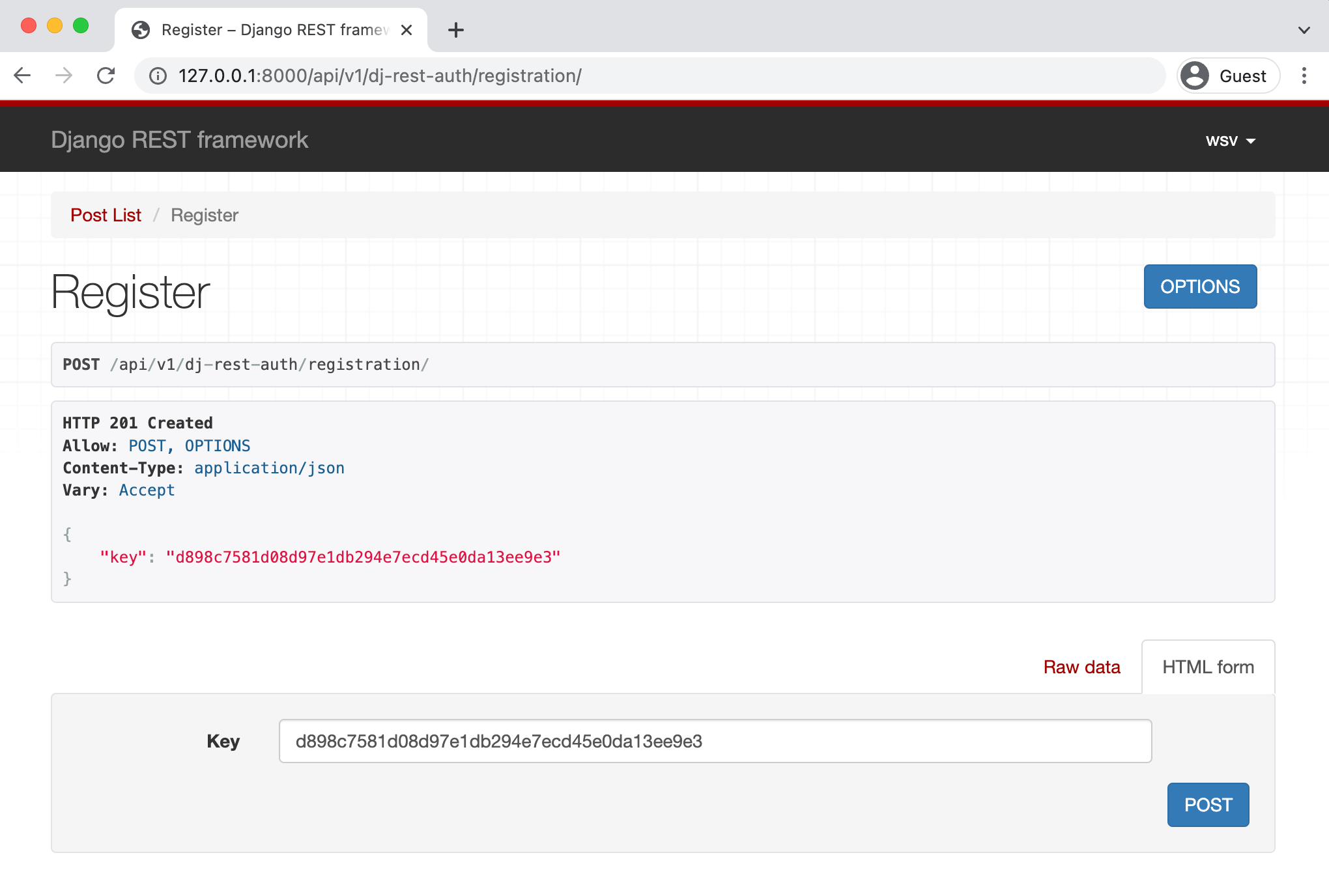Switch to the Raw data tab
The width and height of the screenshot is (1329, 896).
(1081, 667)
